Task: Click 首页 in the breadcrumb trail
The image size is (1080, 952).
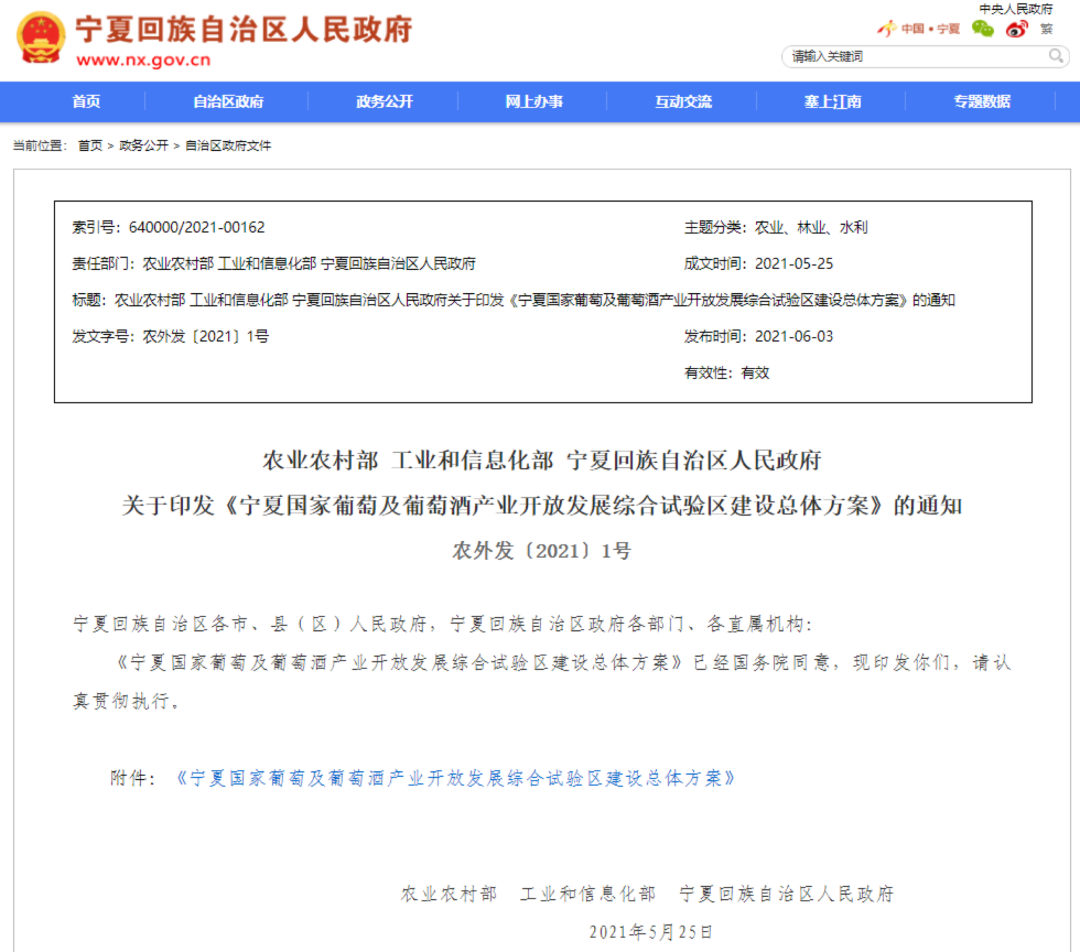Action: pos(90,146)
